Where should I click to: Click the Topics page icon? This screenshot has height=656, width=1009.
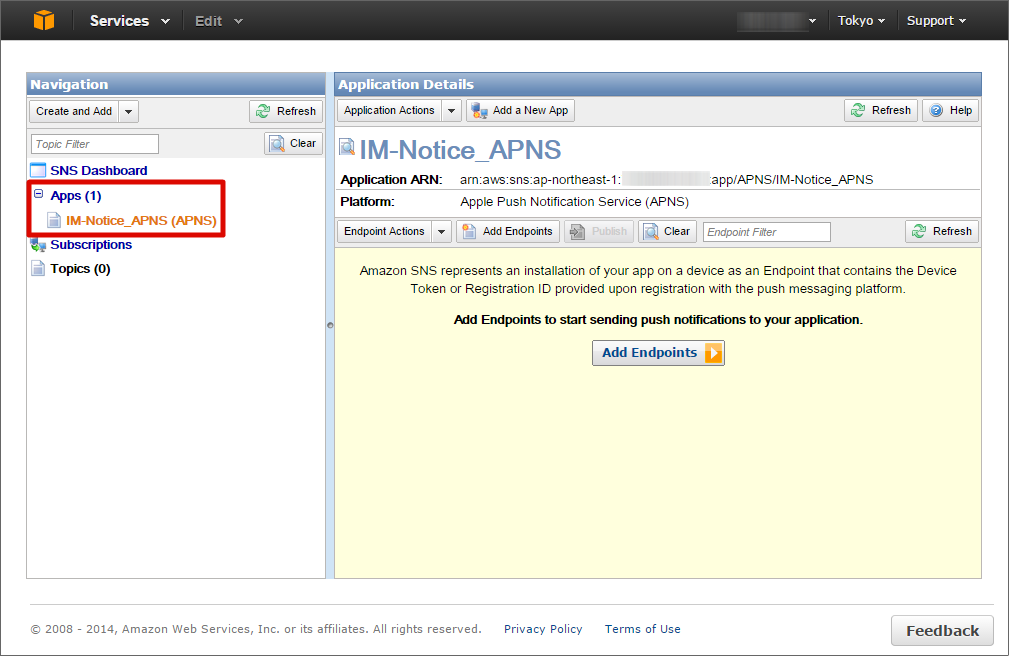[39, 268]
